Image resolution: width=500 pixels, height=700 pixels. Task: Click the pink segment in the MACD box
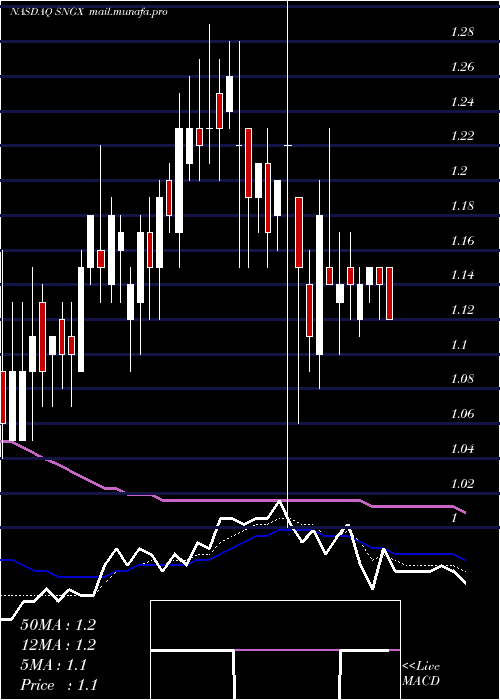[287, 650]
